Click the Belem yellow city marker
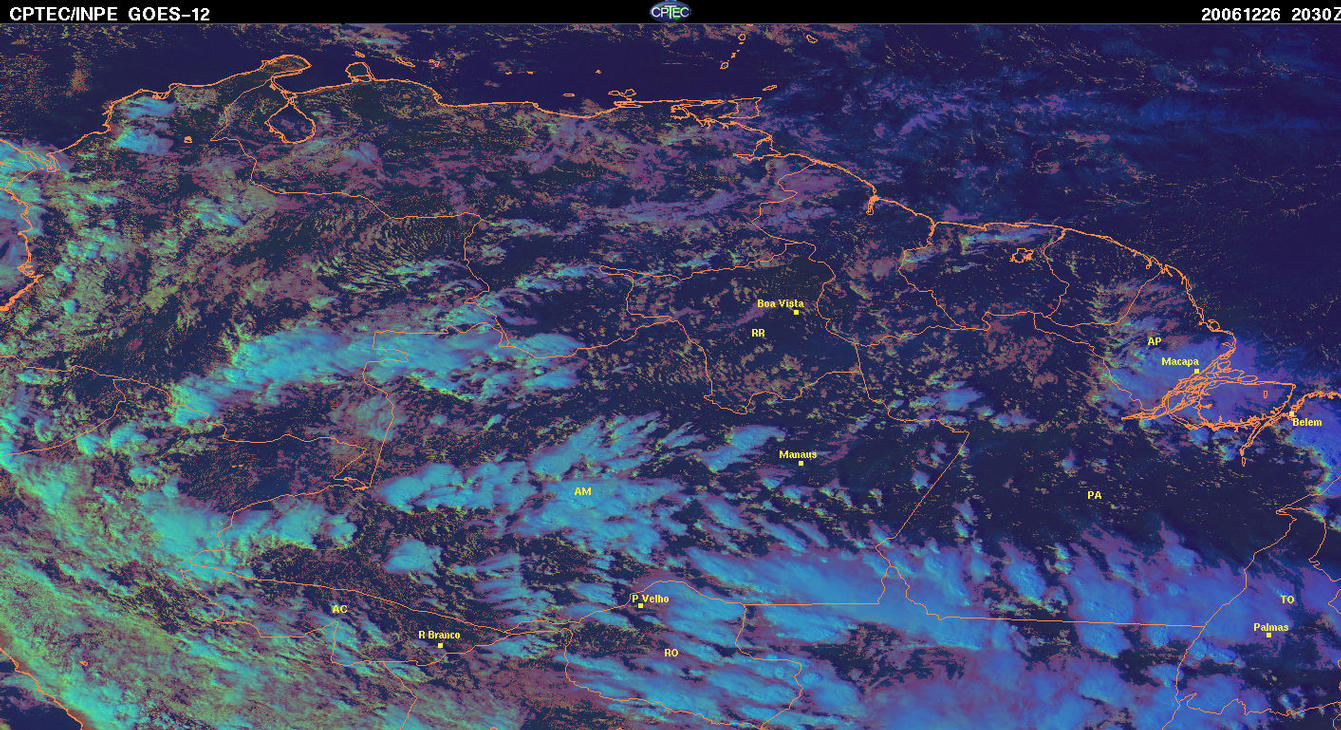This screenshot has width=1341, height=730. (1291, 414)
